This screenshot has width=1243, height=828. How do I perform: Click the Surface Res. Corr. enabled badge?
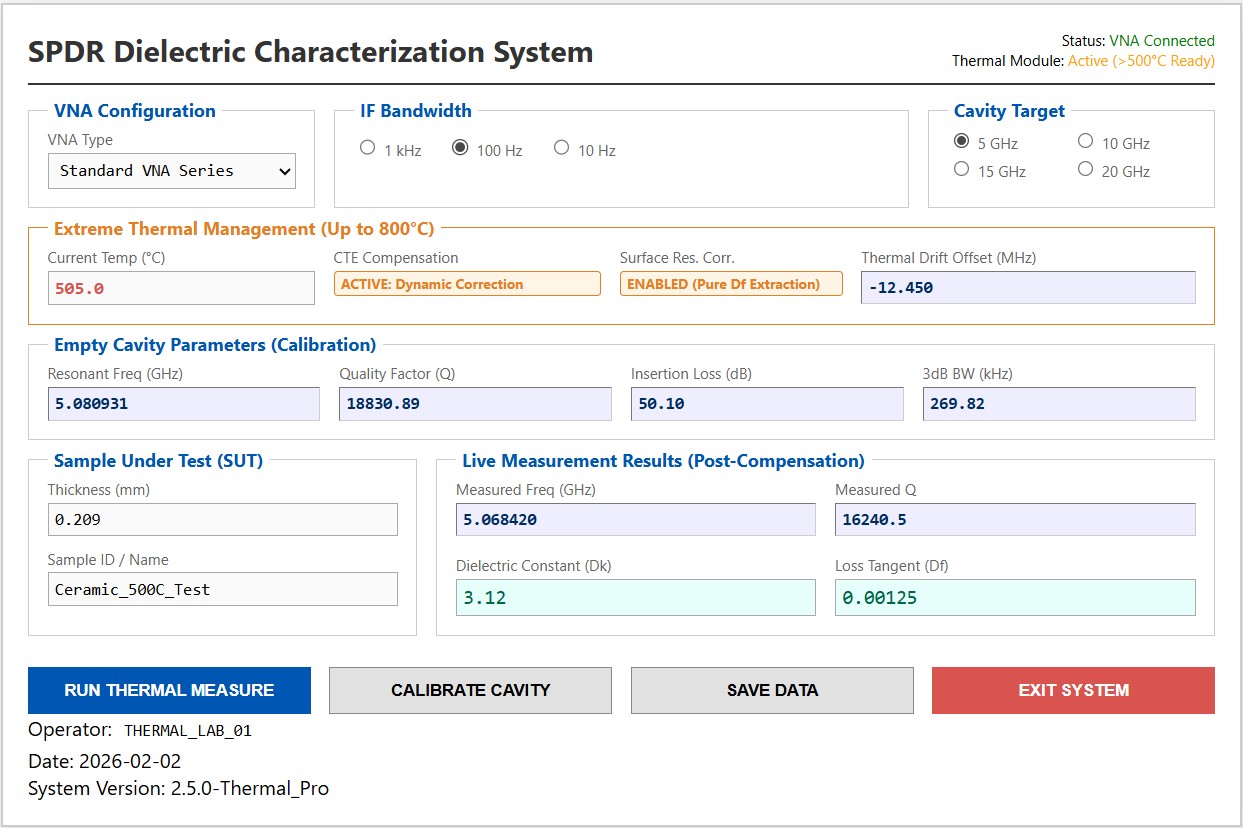[731, 284]
